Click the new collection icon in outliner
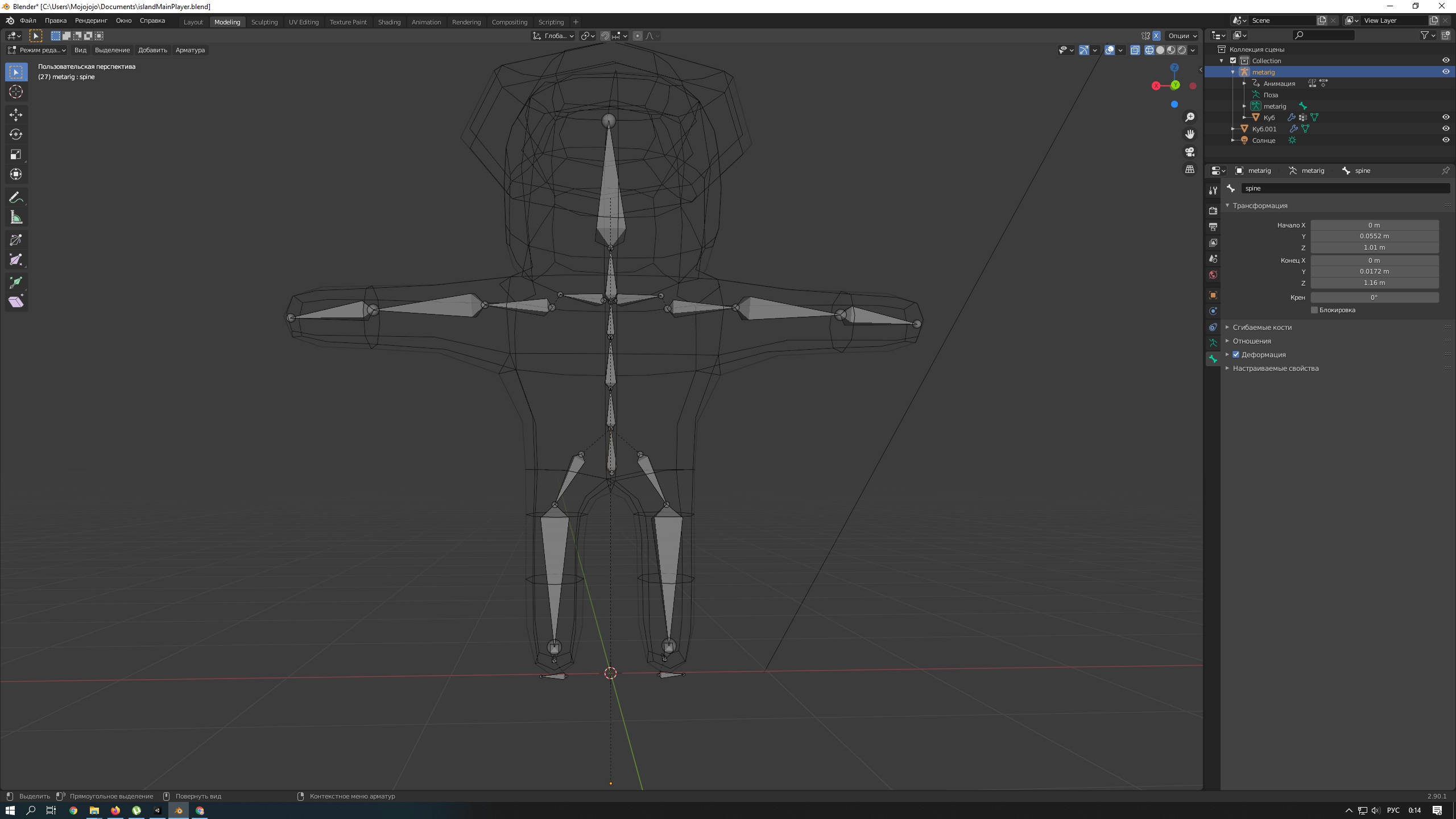This screenshot has height=819, width=1456. 1445,35
